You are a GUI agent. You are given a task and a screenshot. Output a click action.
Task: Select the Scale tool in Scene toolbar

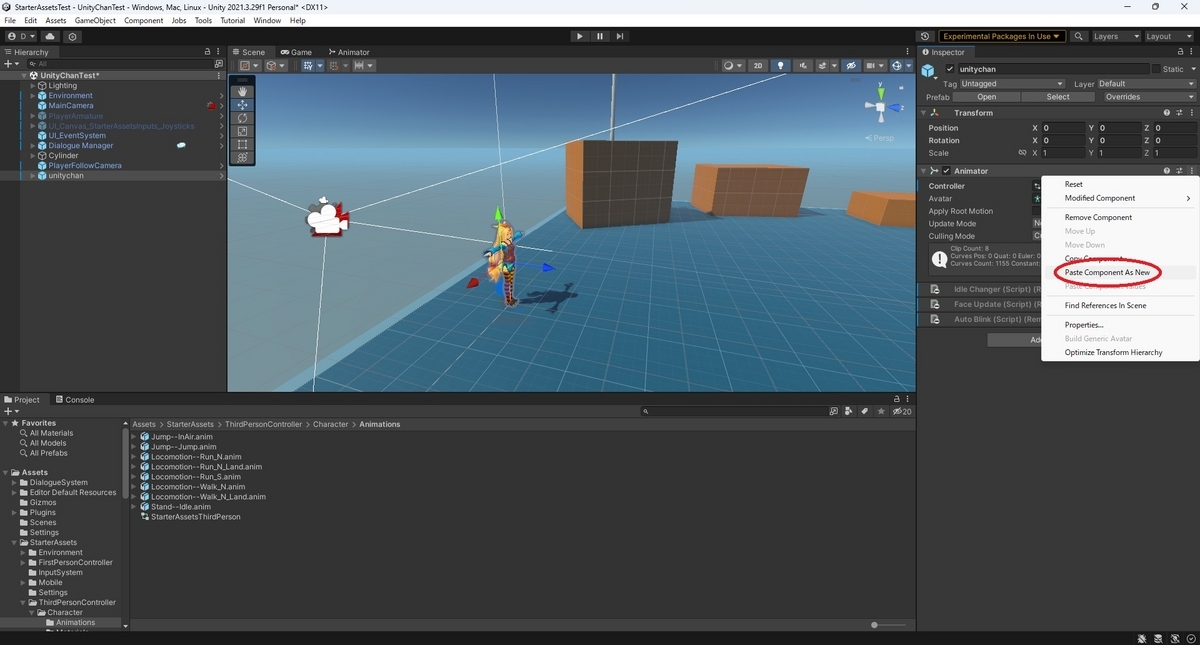click(242, 131)
